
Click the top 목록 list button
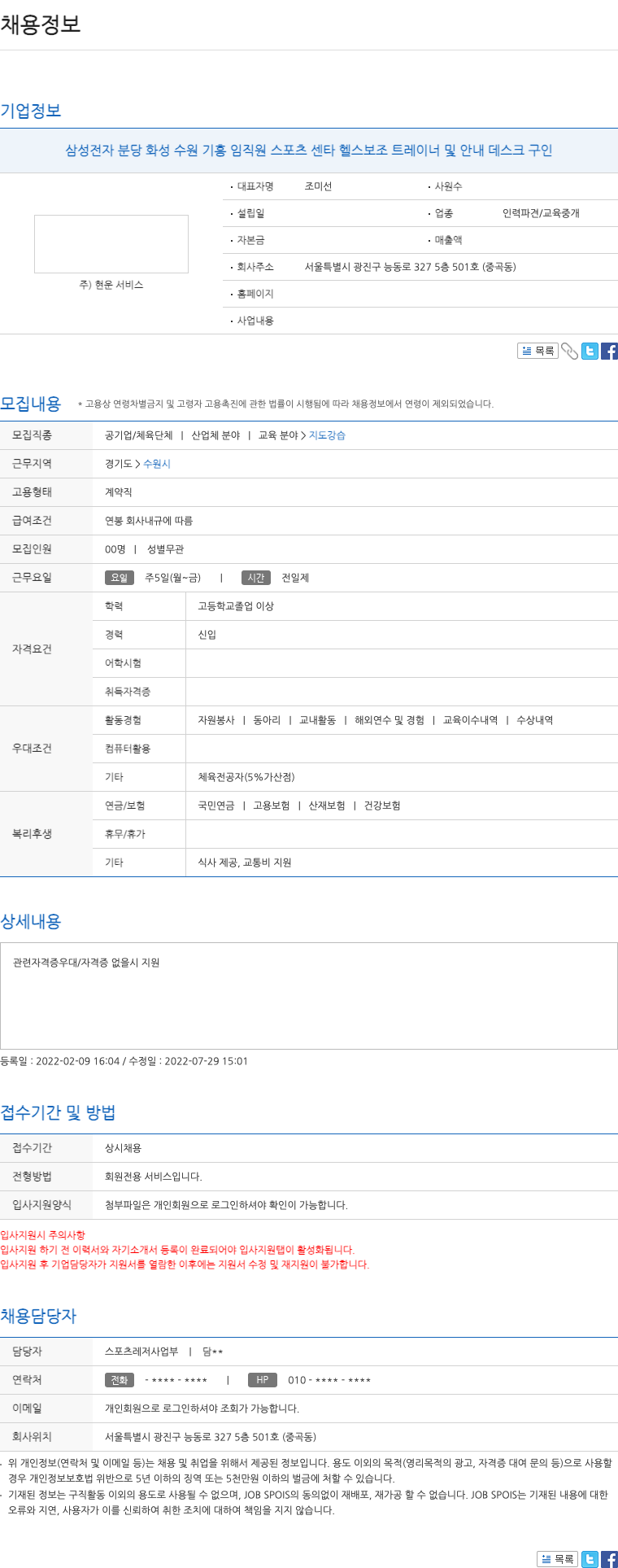[x=537, y=351]
